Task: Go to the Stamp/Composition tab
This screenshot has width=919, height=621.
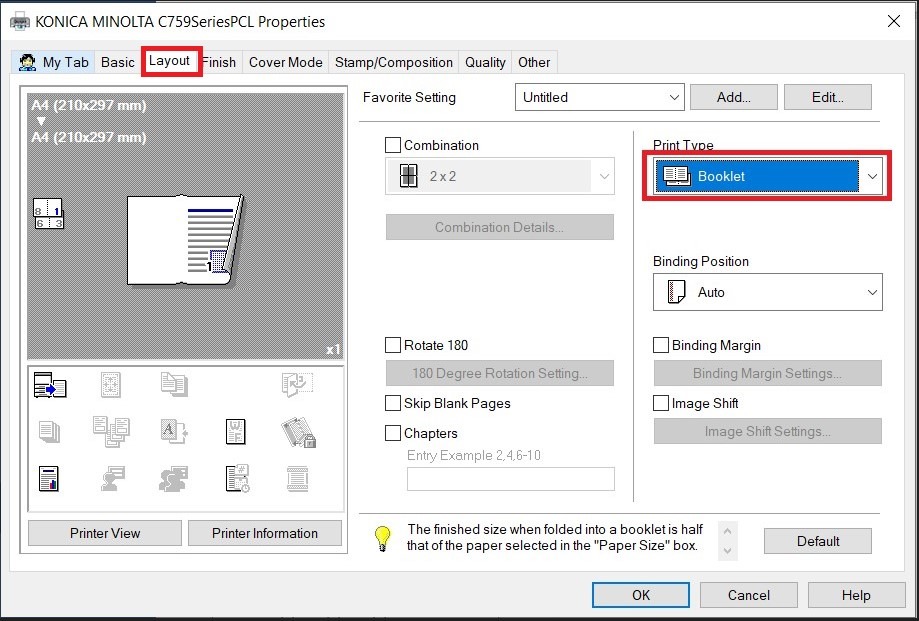Action: [395, 62]
